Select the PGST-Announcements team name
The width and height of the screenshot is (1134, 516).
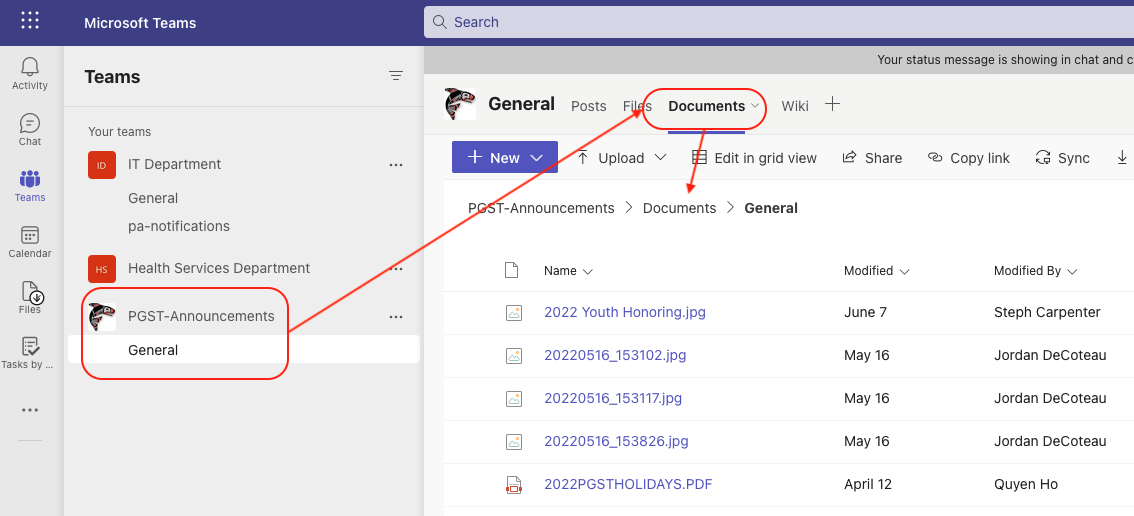(x=201, y=316)
